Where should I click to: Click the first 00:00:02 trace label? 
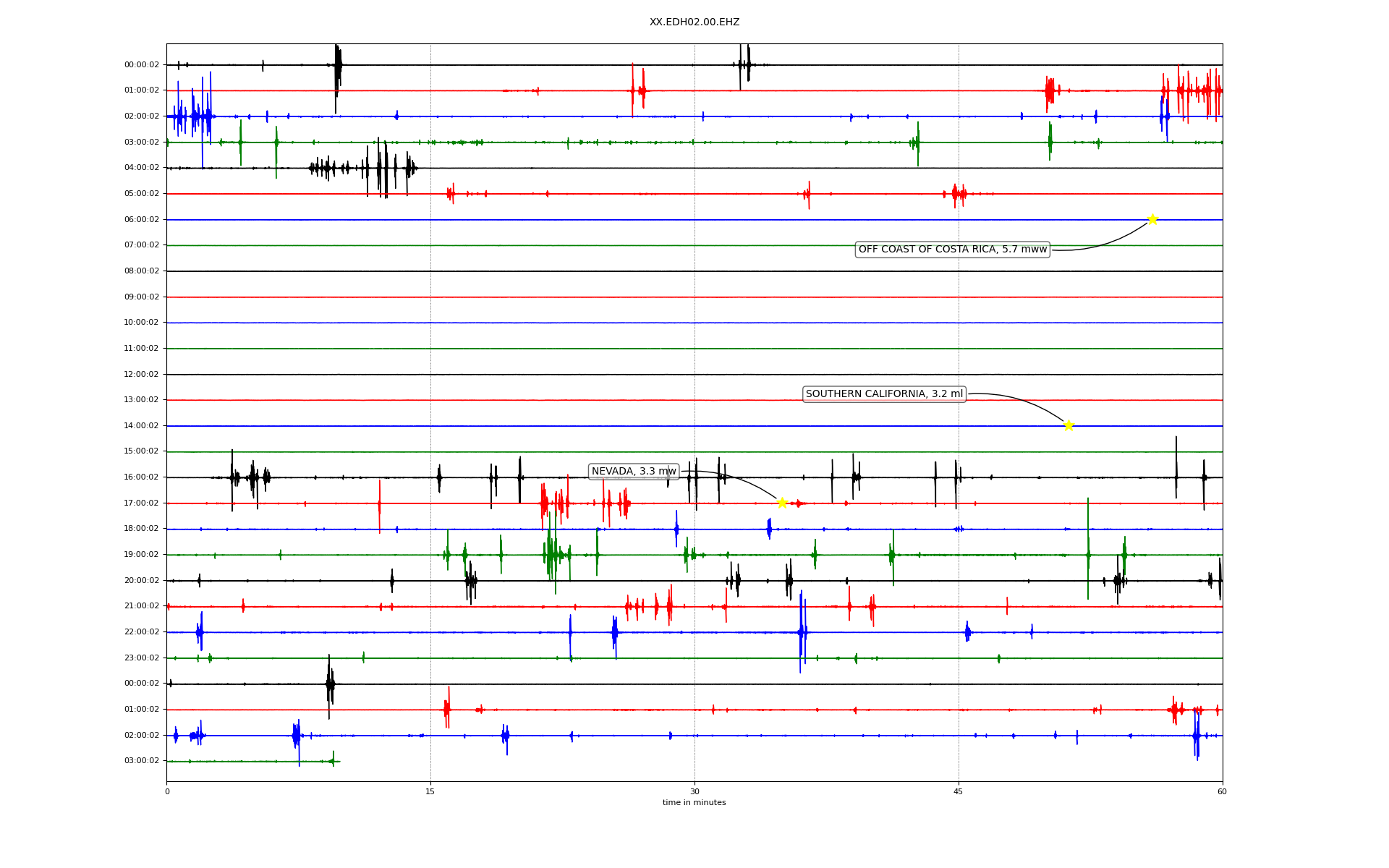click(142, 64)
